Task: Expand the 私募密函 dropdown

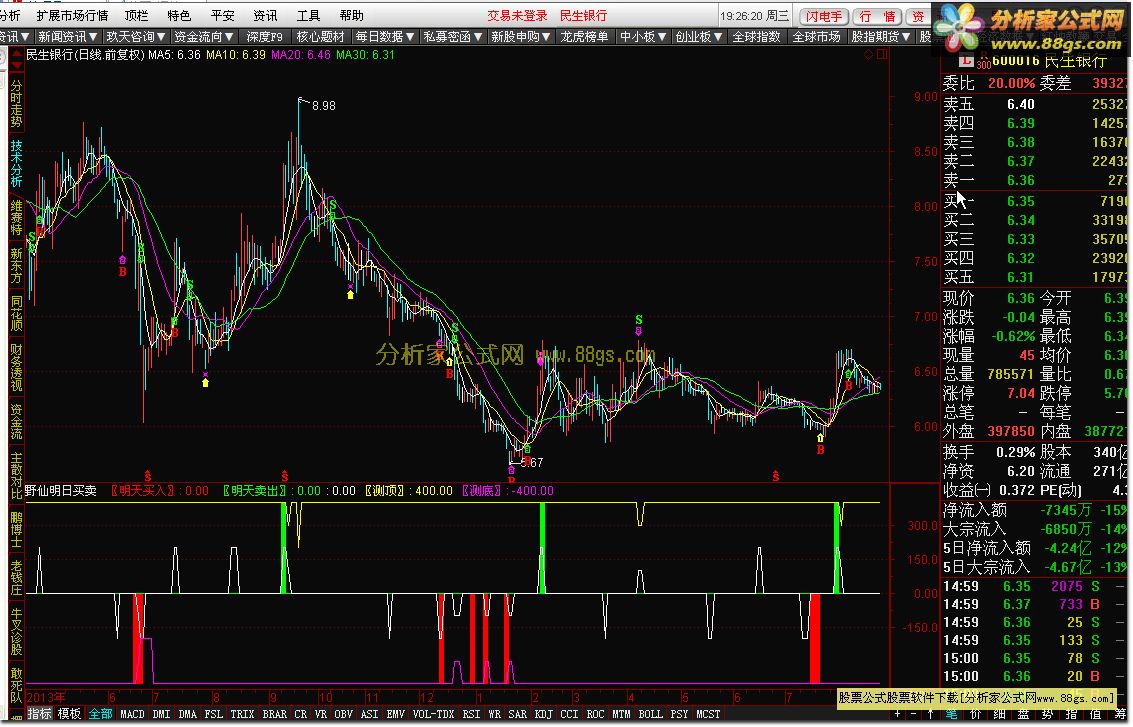Action: pyautogui.click(x=452, y=36)
